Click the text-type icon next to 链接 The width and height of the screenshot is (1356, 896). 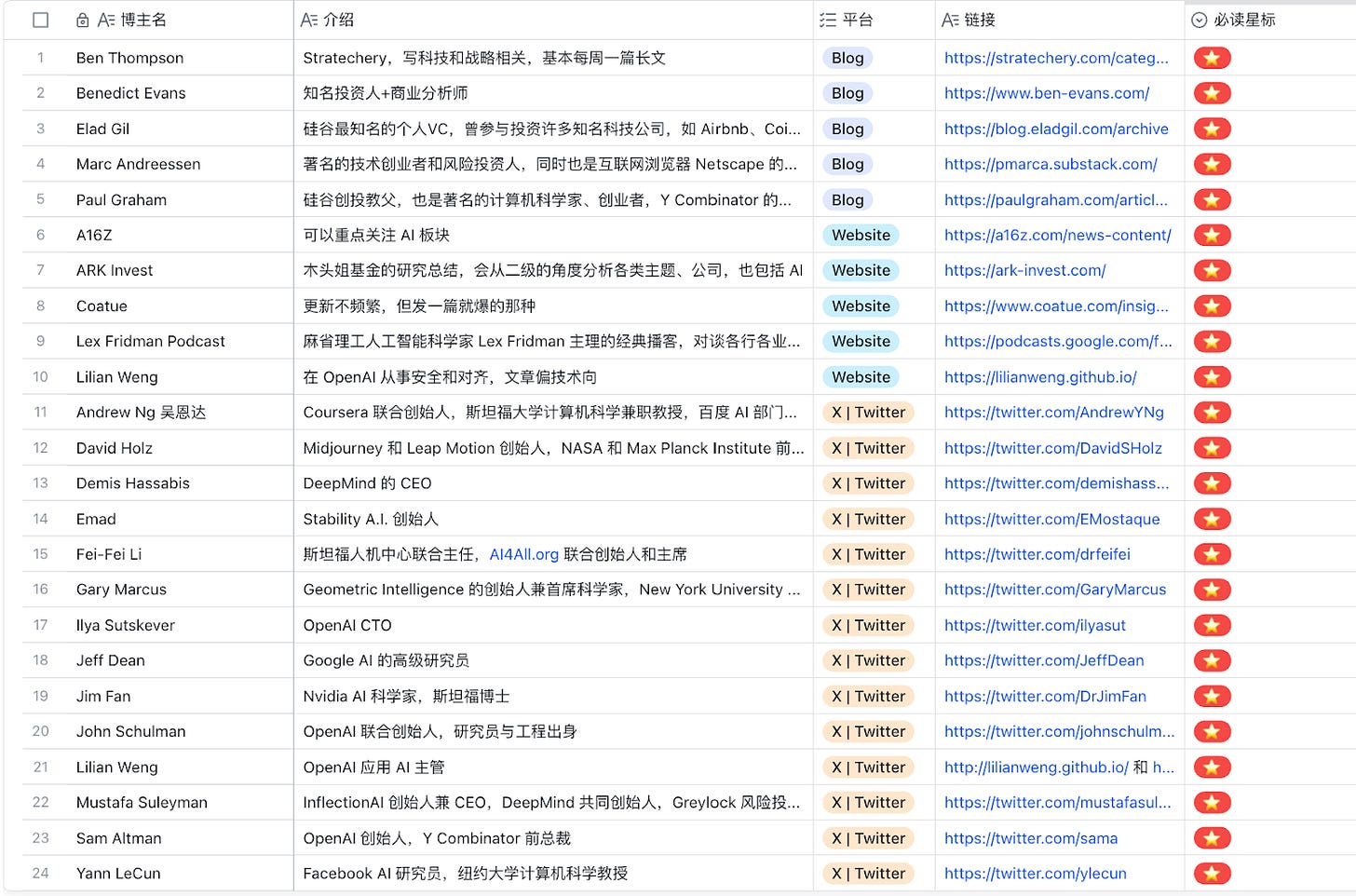click(x=951, y=20)
